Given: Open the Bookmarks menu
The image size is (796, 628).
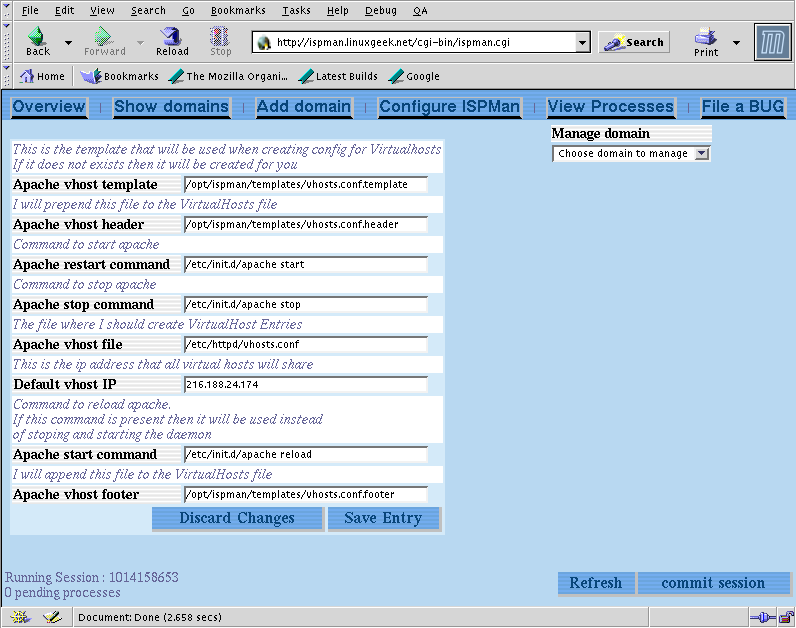Looking at the screenshot, I should click(x=238, y=10).
